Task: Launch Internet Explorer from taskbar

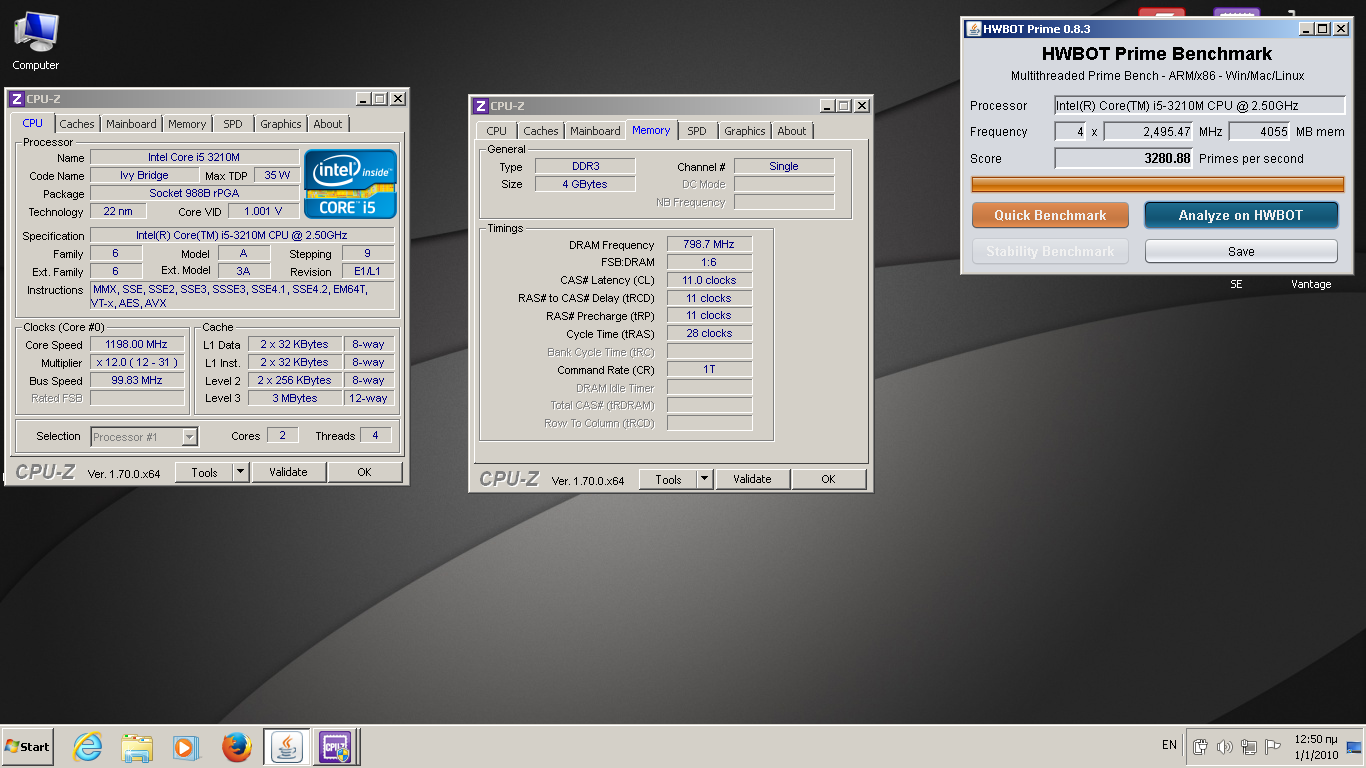Action: (88, 747)
